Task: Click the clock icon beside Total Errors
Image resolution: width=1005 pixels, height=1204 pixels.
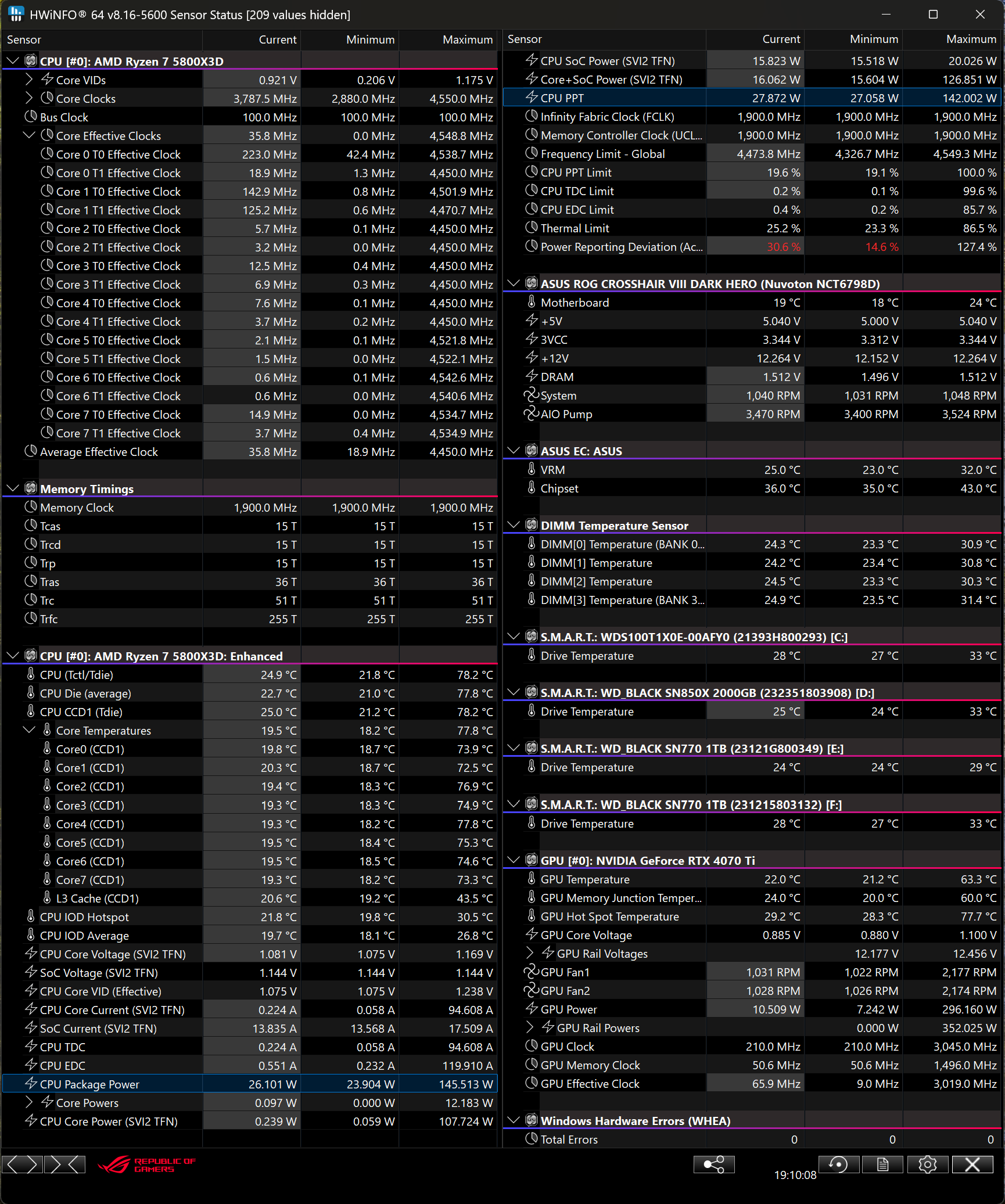Action: point(531,1139)
